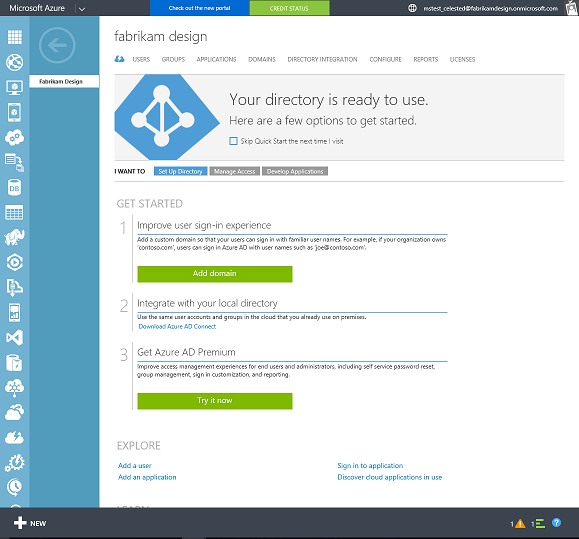Select the HDInsight elephant sidebar icon
The image size is (579, 539).
coord(14,237)
